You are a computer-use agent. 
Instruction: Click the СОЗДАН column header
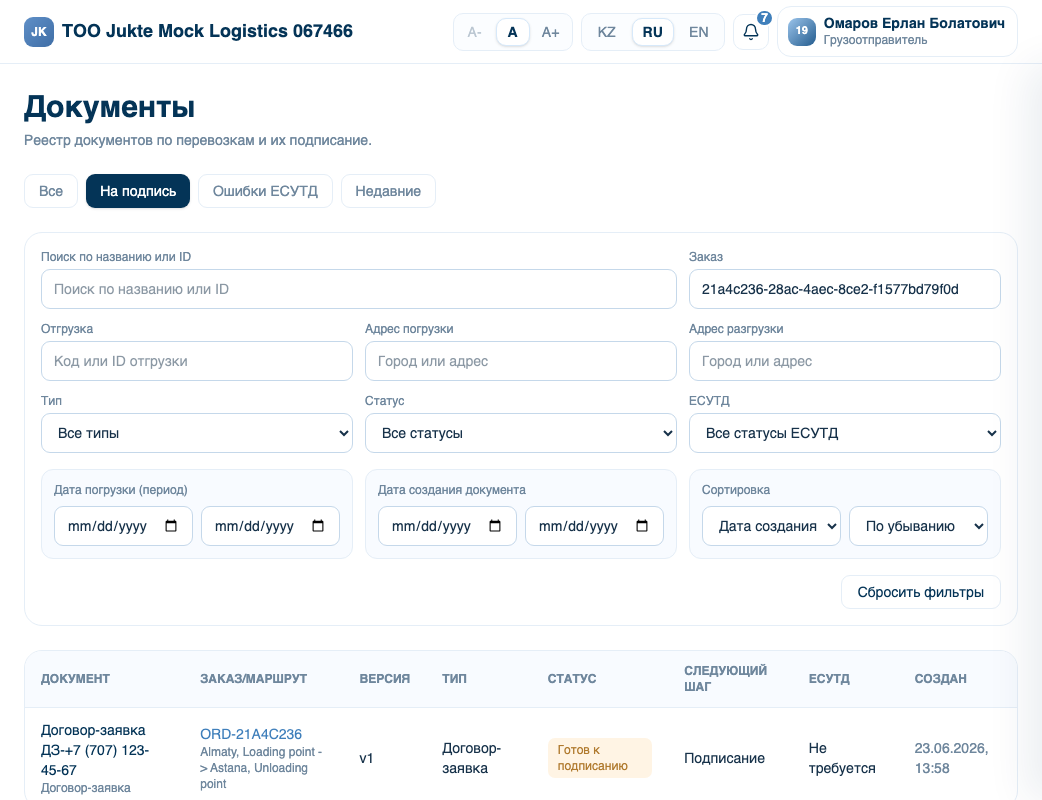[940, 678]
